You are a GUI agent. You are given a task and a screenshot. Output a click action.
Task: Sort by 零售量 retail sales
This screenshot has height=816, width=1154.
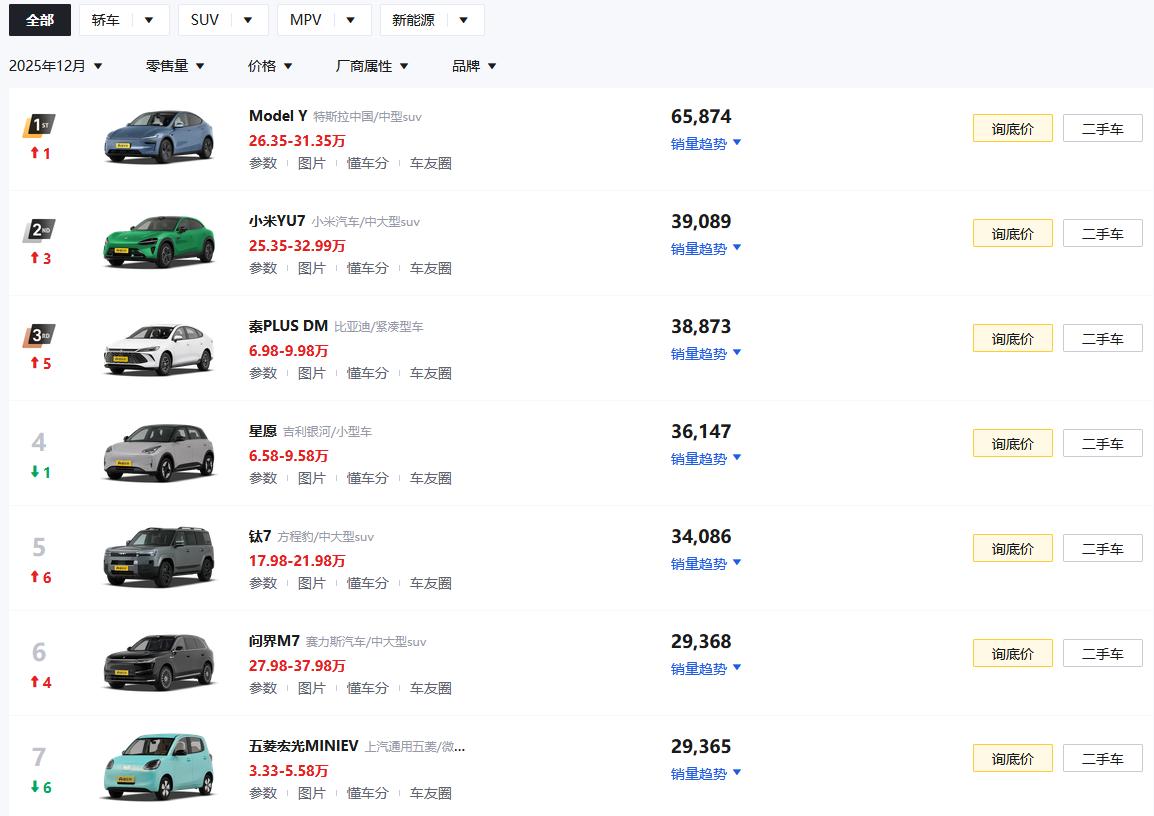pyautogui.click(x=174, y=65)
